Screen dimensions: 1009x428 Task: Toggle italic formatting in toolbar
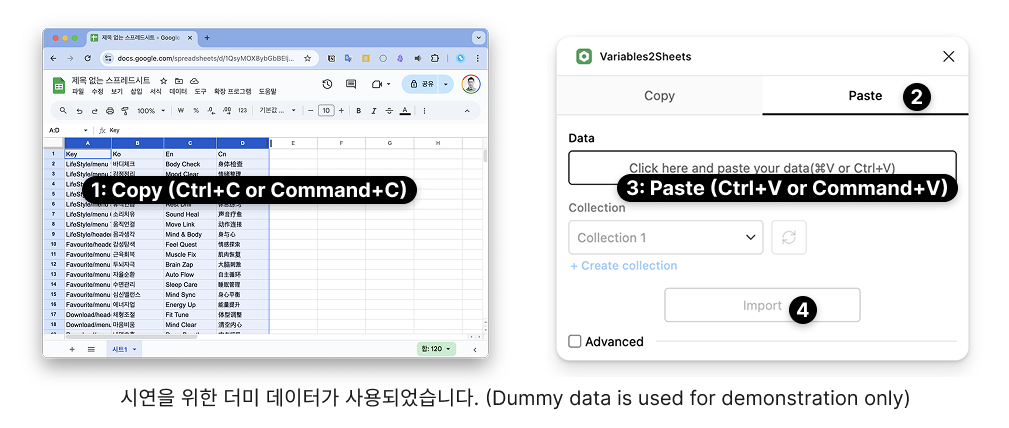[x=373, y=111]
